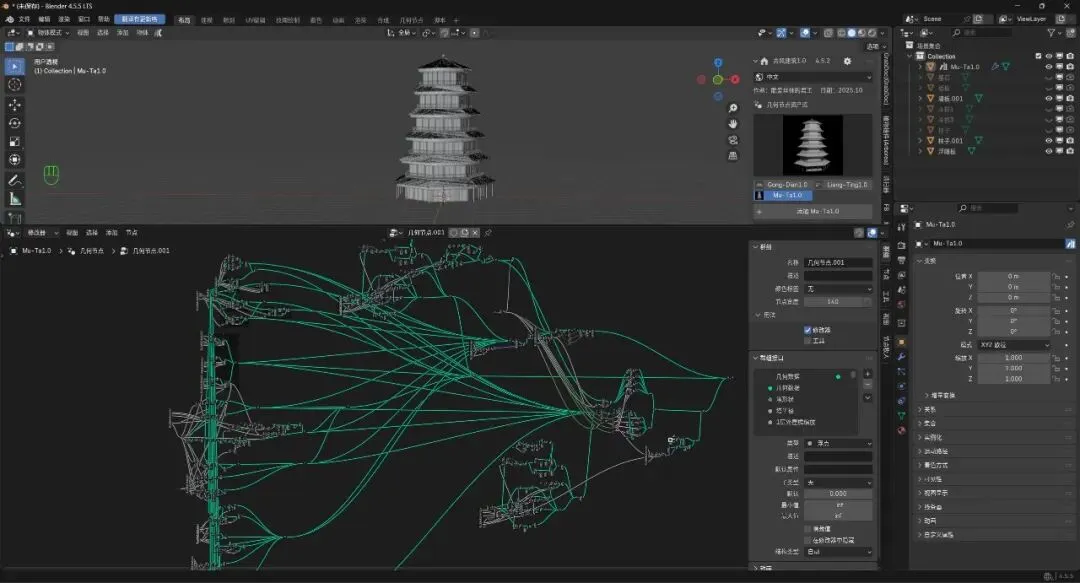
Task: Click the addon settings gear icon
Action: pos(847,61)
